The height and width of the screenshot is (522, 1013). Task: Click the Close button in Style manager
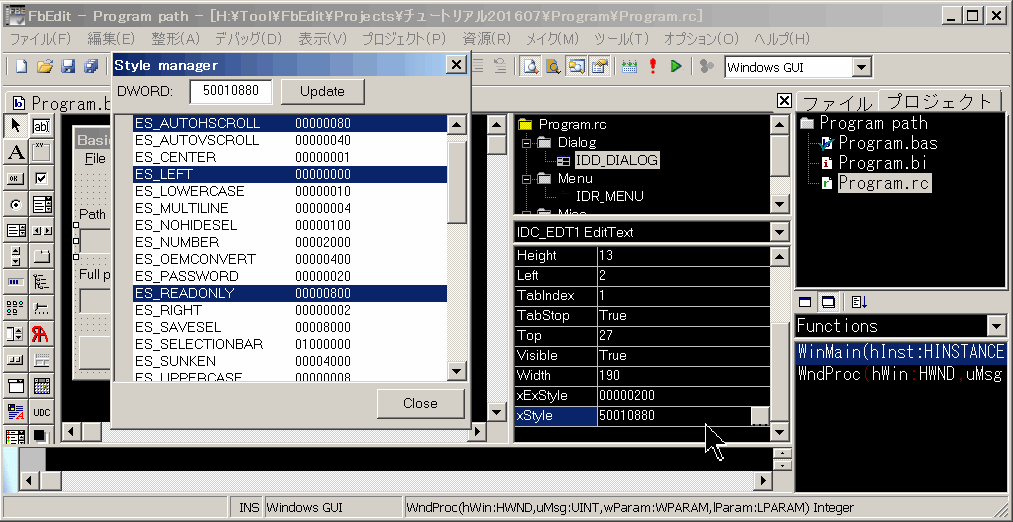coord(420,403)
